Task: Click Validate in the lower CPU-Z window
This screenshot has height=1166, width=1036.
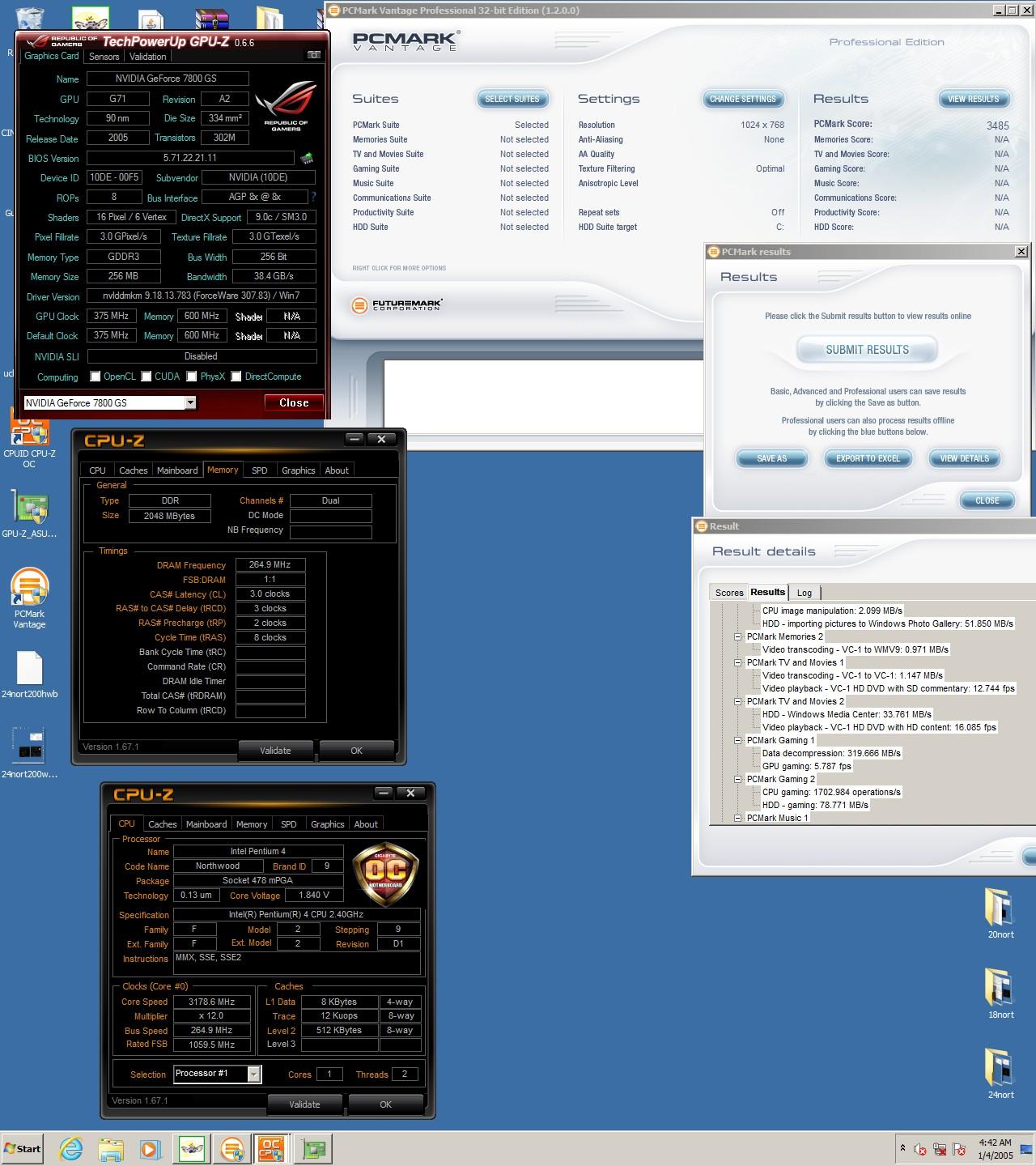Action: [x=304, y=1104]
